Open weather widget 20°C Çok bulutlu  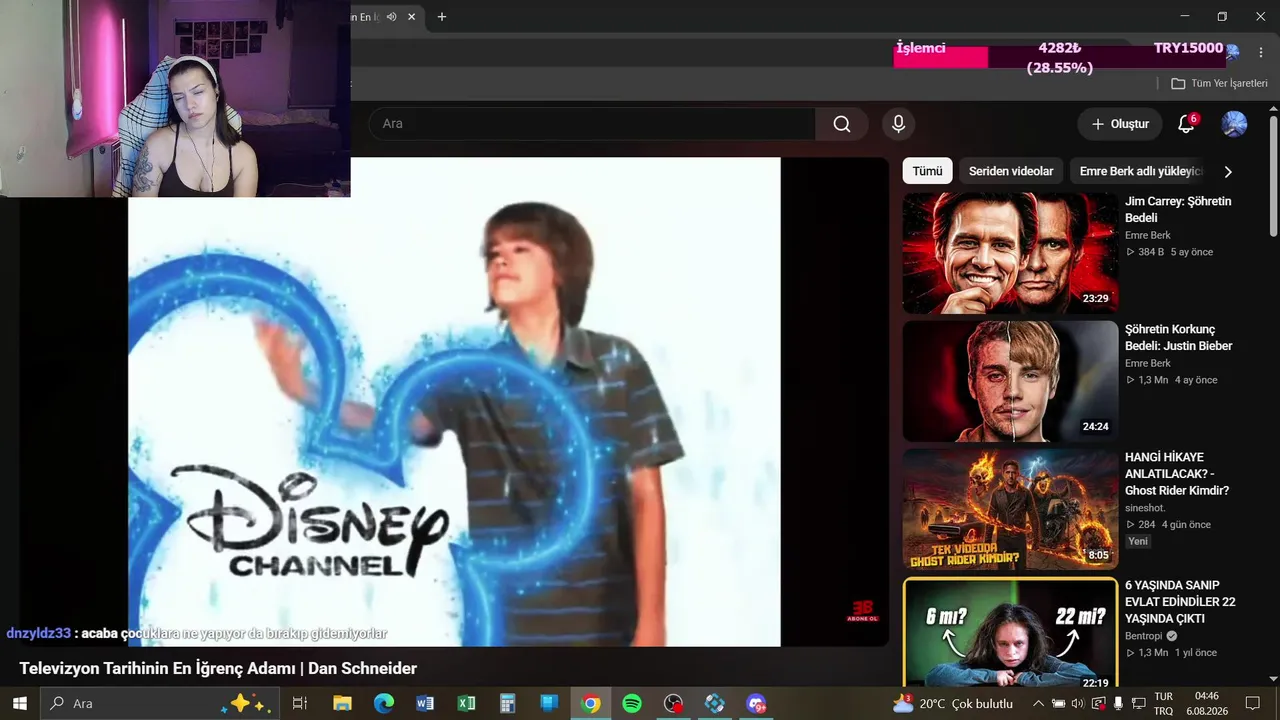[953, 703]
